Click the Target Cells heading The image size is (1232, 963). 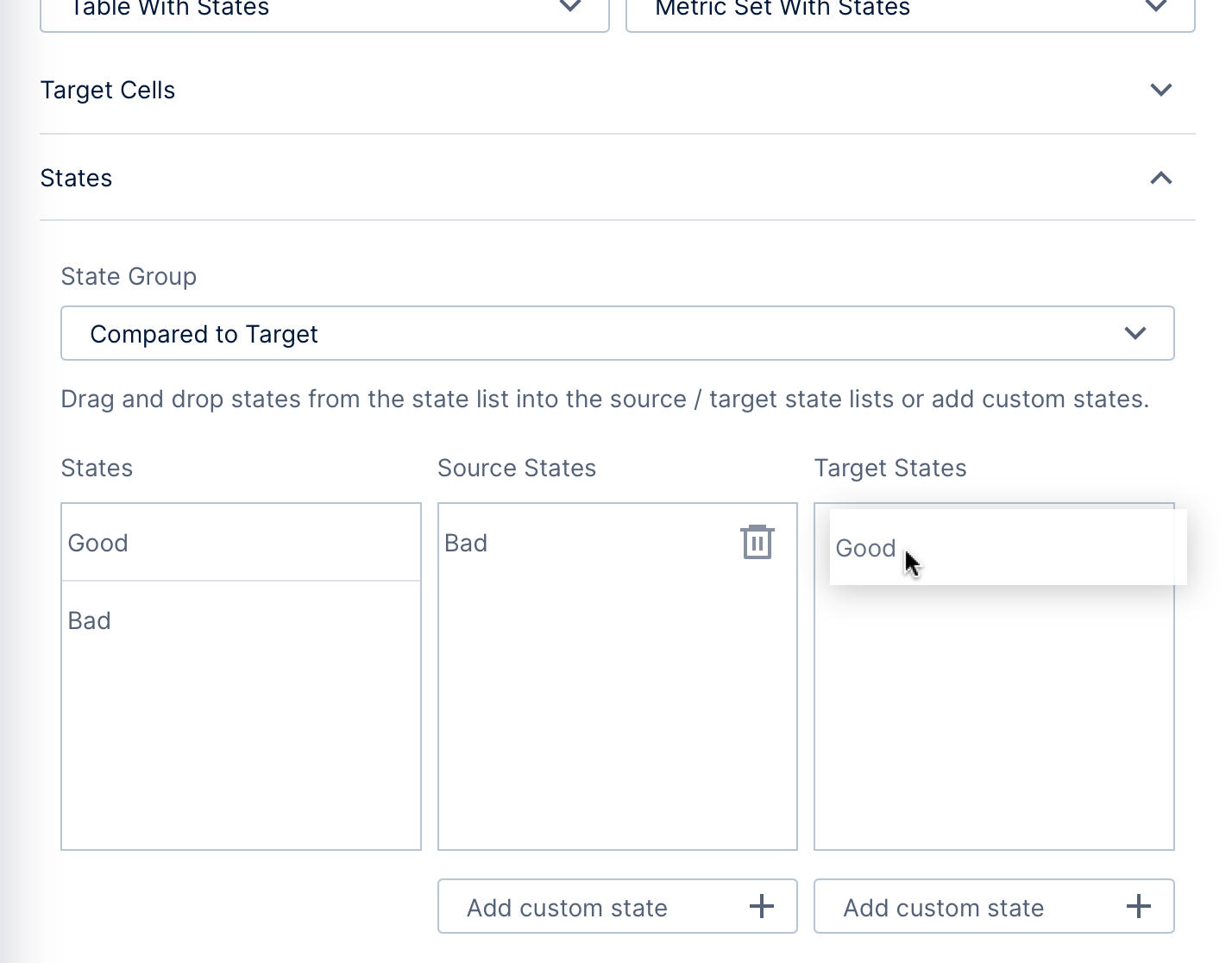108,90
